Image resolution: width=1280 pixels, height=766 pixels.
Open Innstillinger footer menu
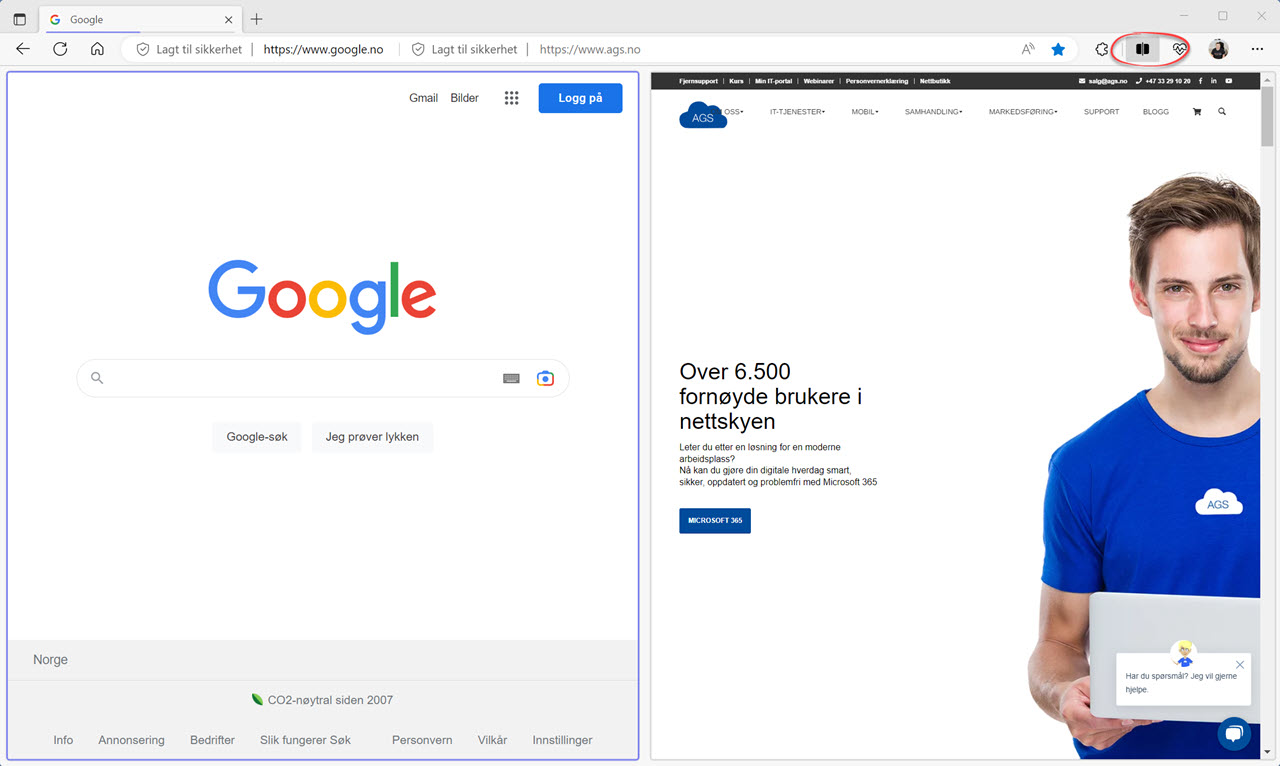[x=562, y=740]
